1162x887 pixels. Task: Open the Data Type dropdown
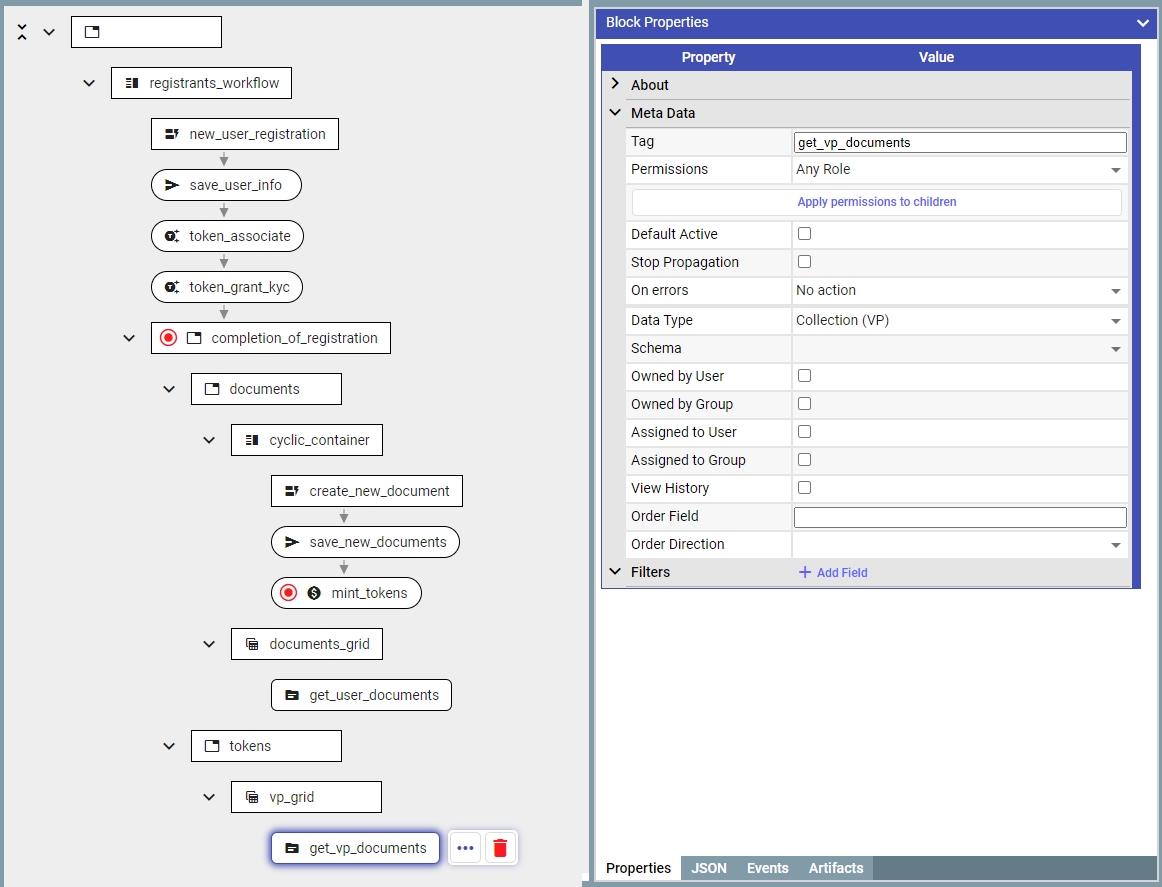tap(958, 320)
